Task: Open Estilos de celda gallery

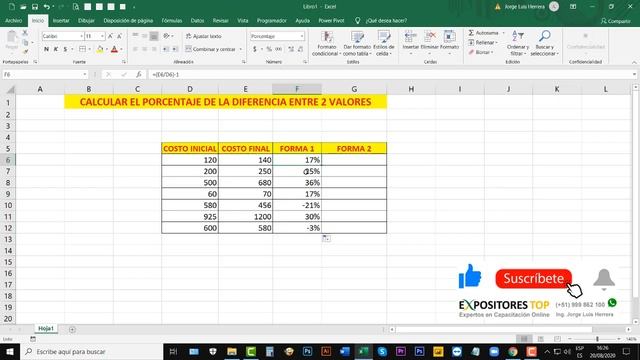Action: click(383, 43)
